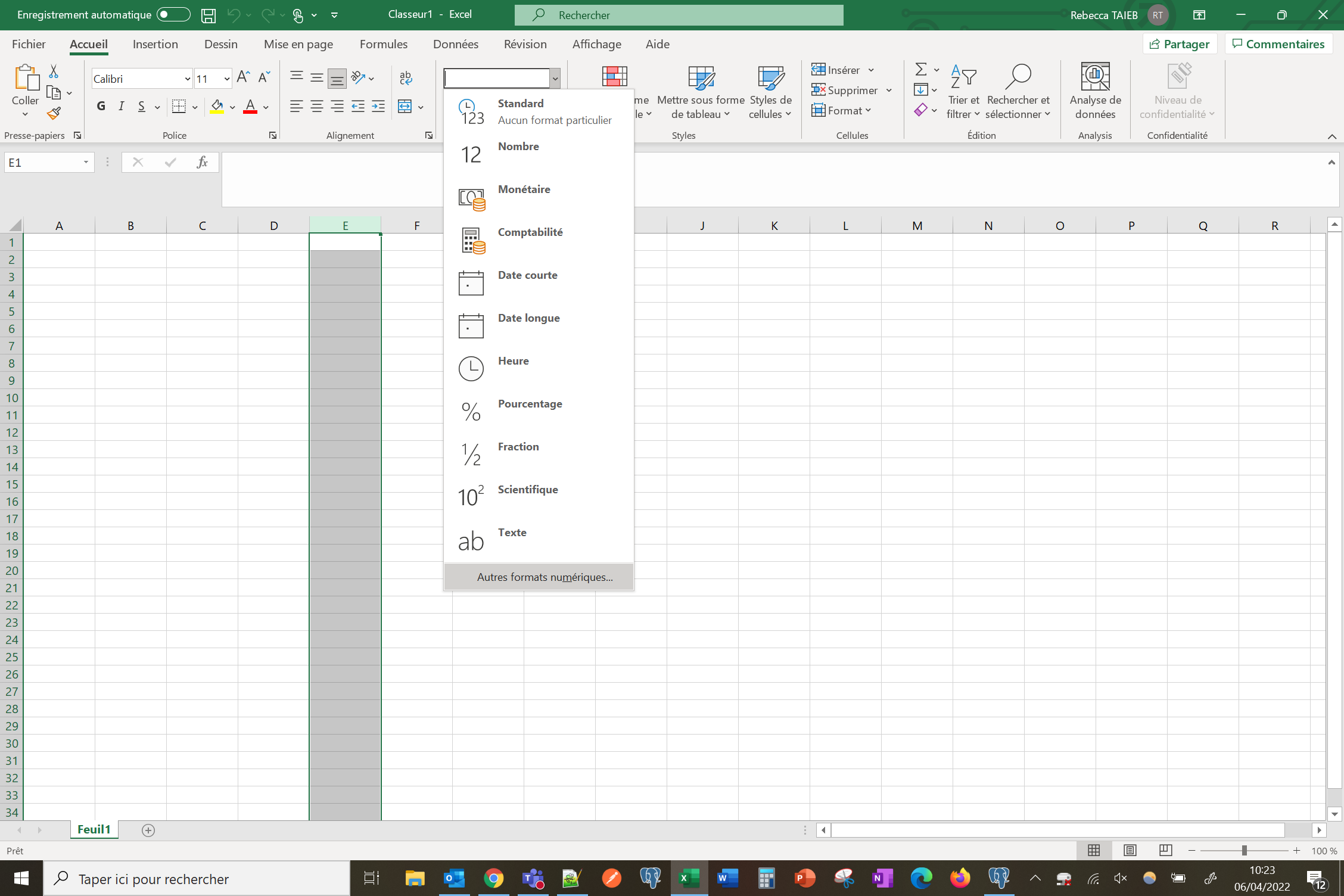Viewport: 1344px width, 896px height.
Task: Open the Insérer dropdown arrow
Action: click(871, 70)
